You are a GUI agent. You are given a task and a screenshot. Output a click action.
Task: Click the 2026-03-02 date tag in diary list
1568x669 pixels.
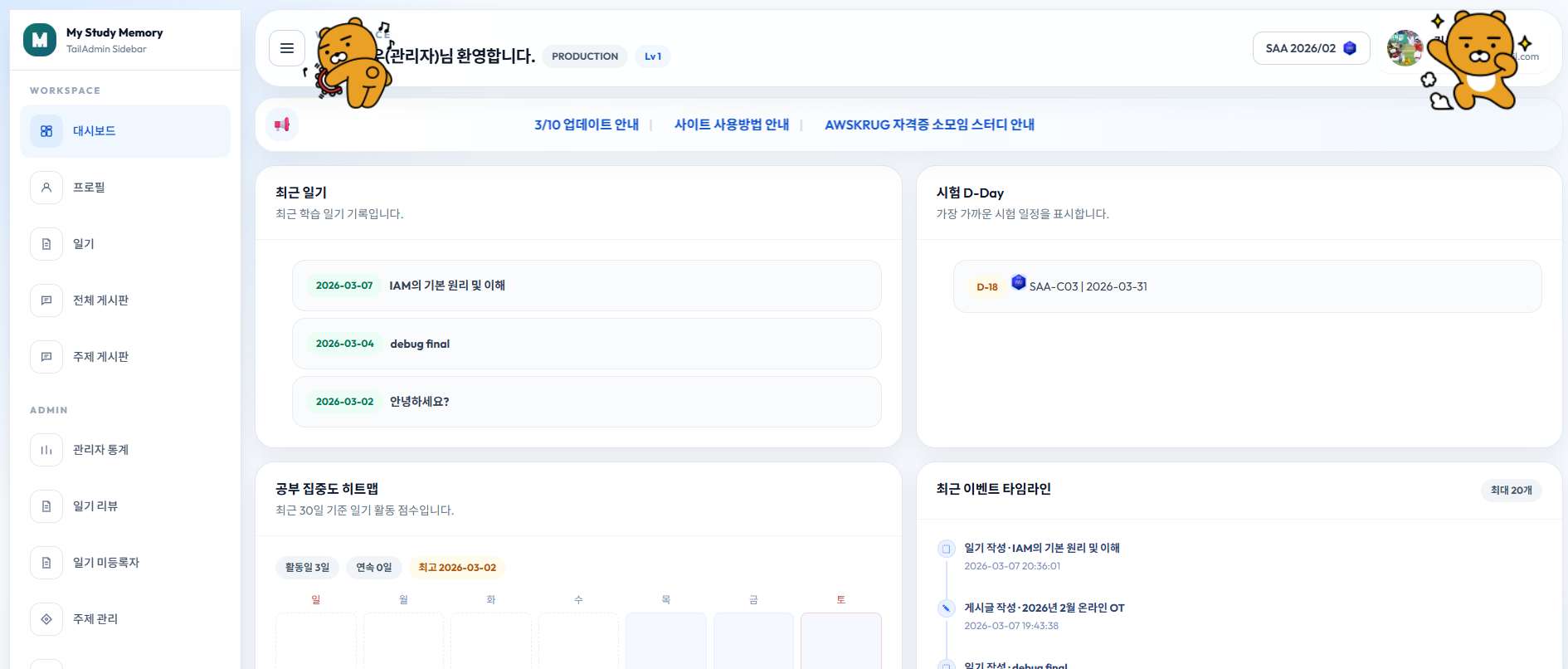tap(345, 402)
